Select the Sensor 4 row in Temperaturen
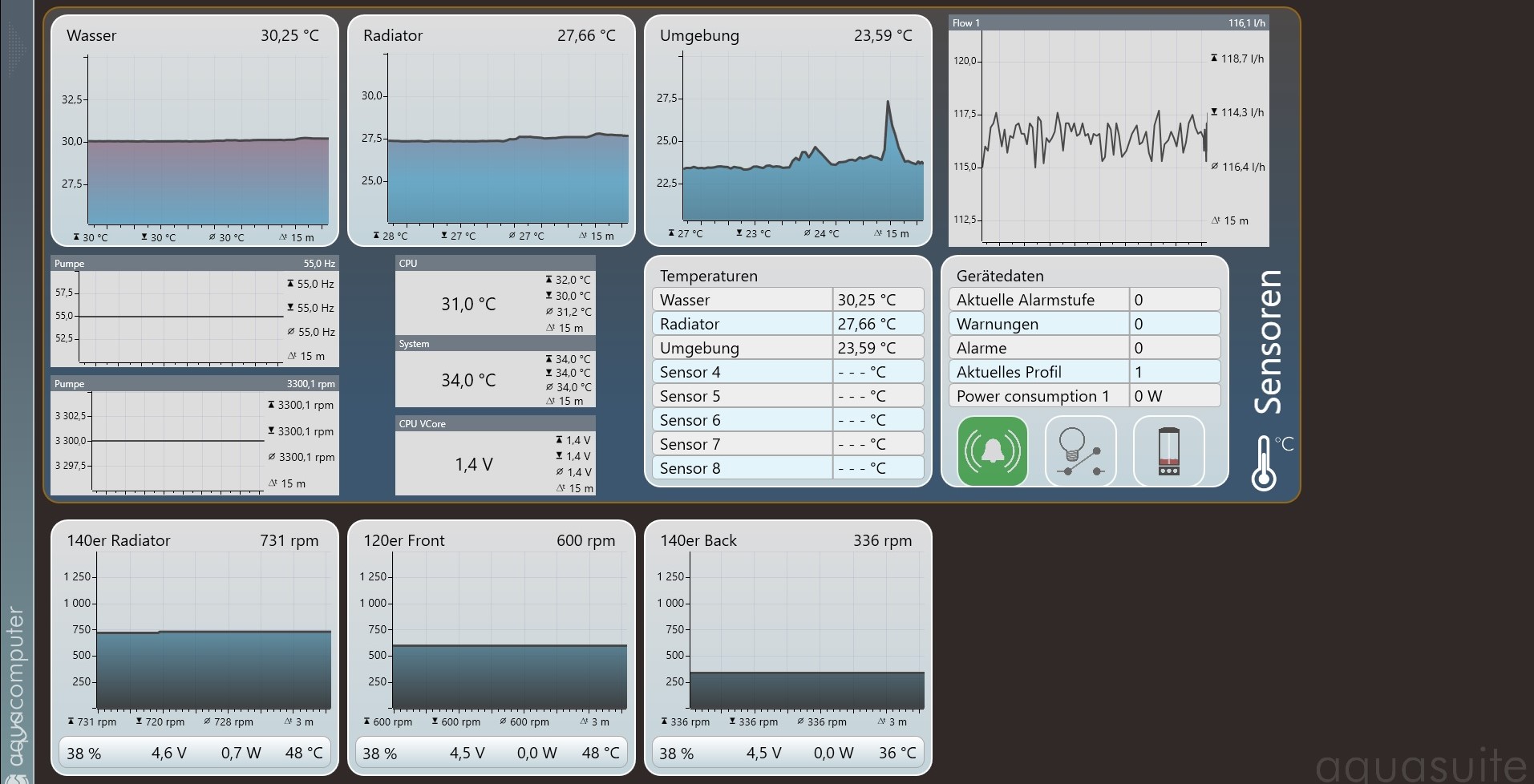 [x=788, y=372]
